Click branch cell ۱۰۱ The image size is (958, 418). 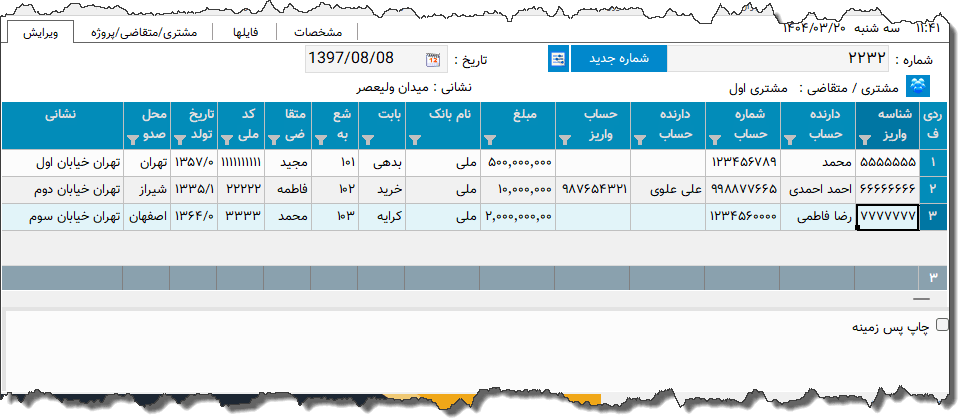(335, 163)
